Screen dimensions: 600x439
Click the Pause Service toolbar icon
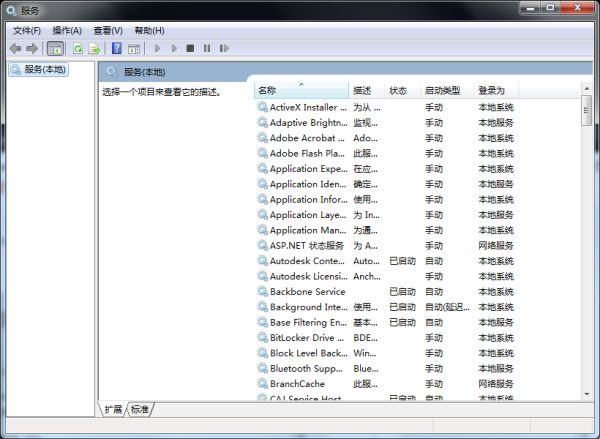tap(207, 48)
